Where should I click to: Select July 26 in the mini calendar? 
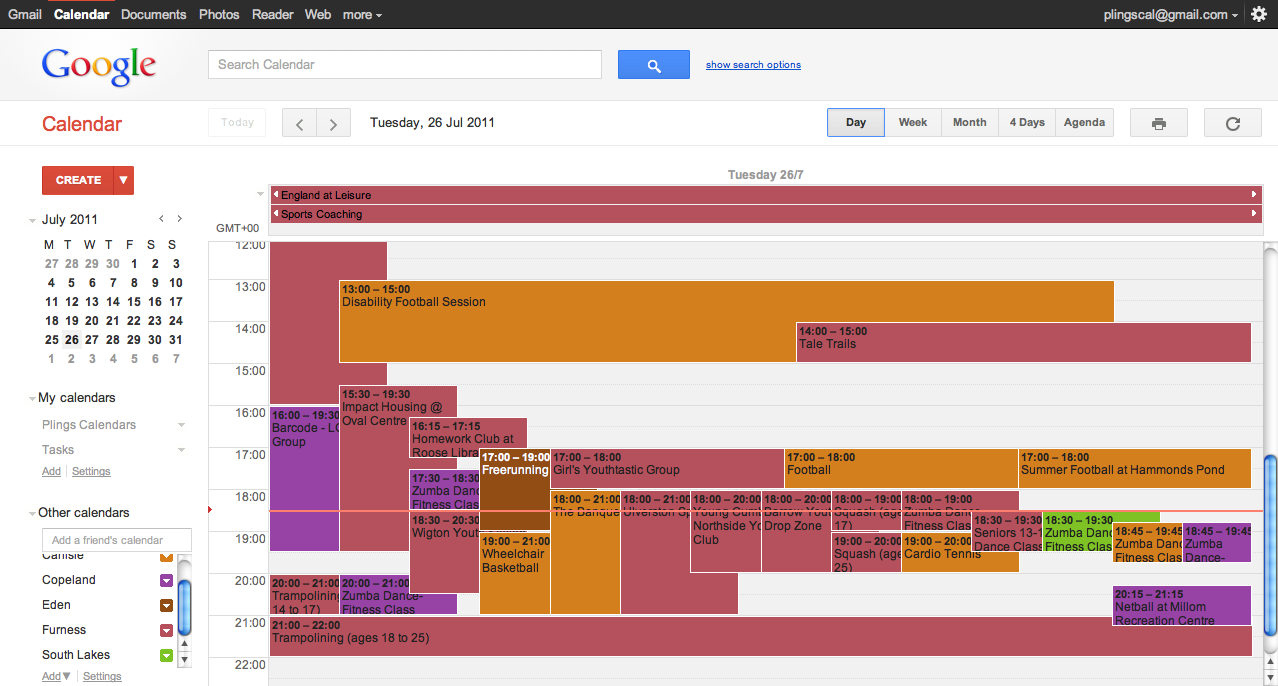[71, 340]
